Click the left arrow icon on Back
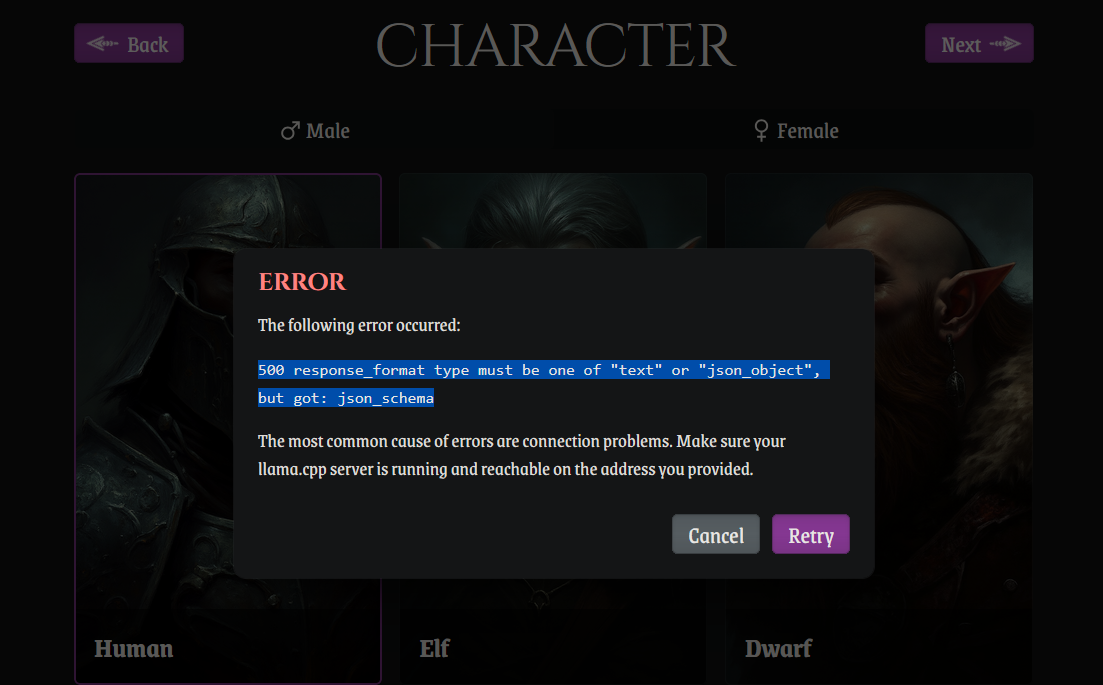 (103, 44)
